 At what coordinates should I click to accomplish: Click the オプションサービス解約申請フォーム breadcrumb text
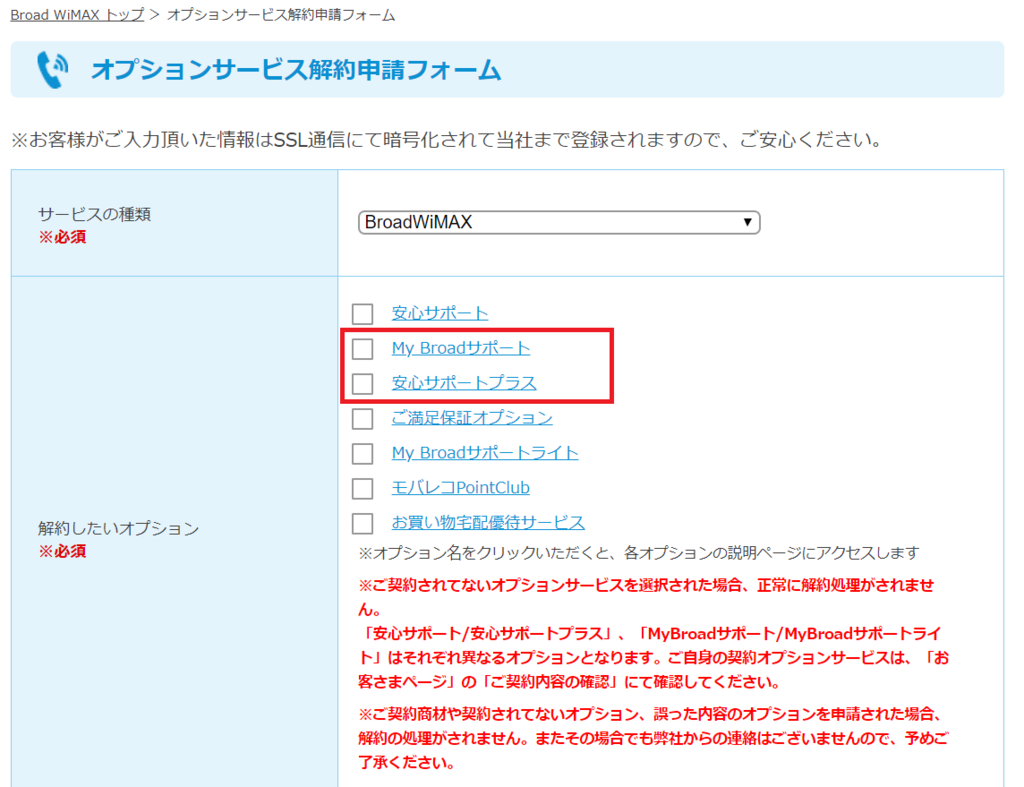point(281,15)
